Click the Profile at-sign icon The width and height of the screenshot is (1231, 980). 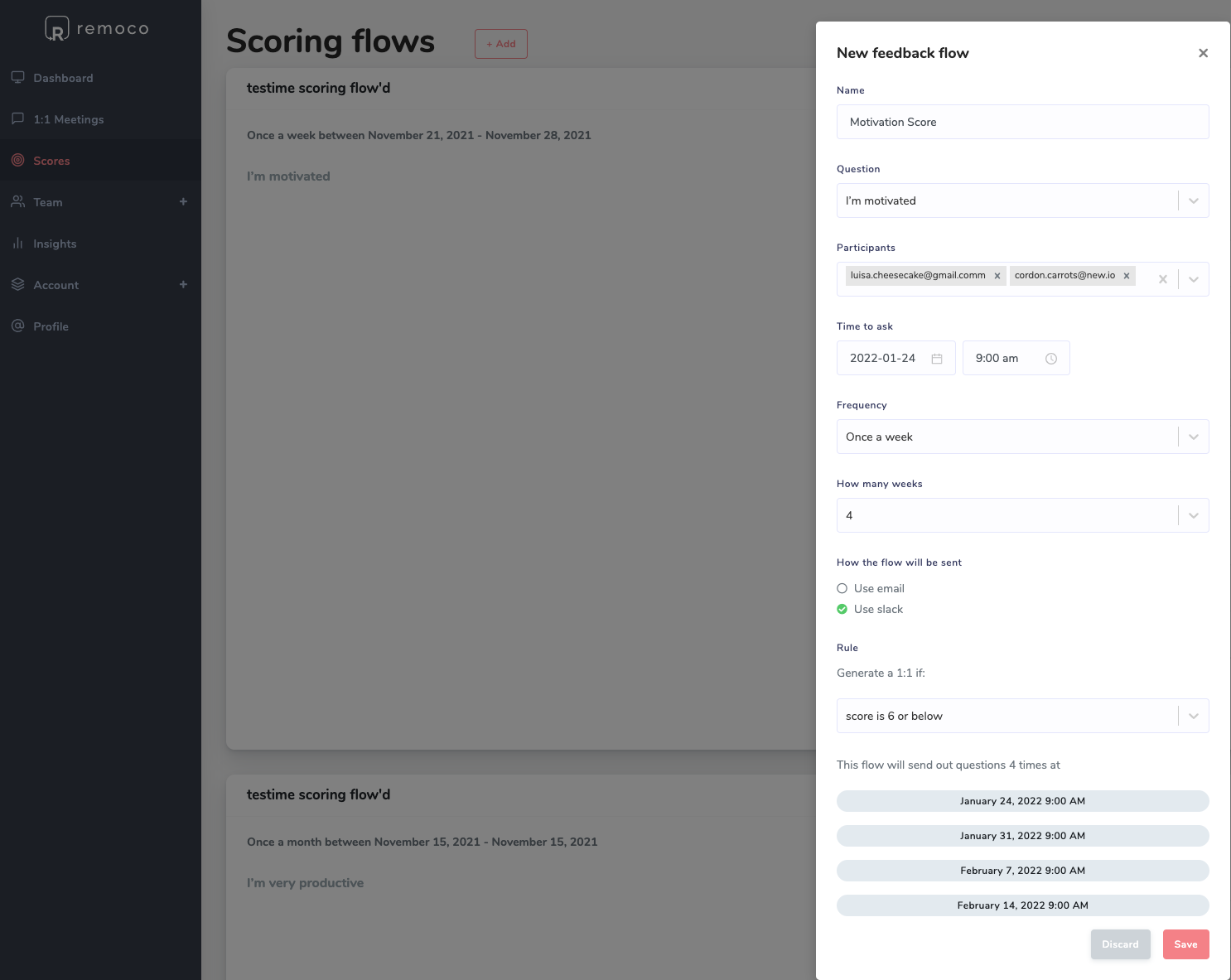[x=17, y=326]
